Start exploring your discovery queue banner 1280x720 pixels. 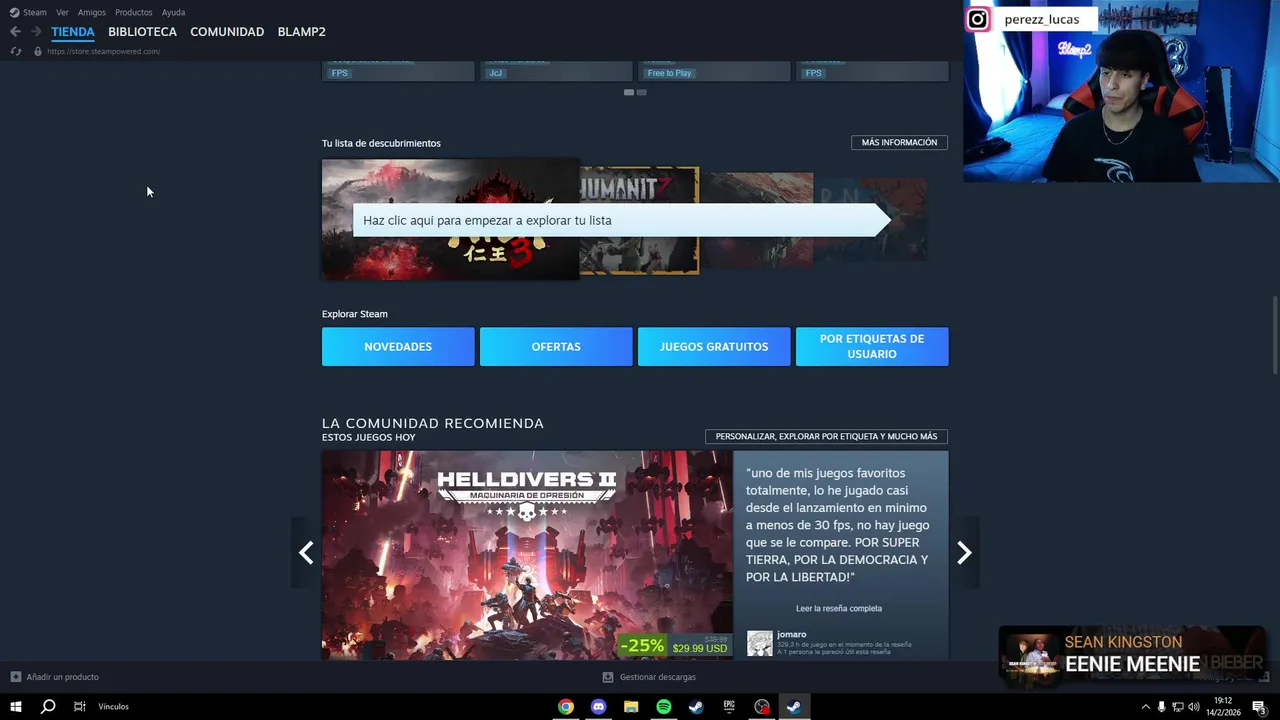621,220
